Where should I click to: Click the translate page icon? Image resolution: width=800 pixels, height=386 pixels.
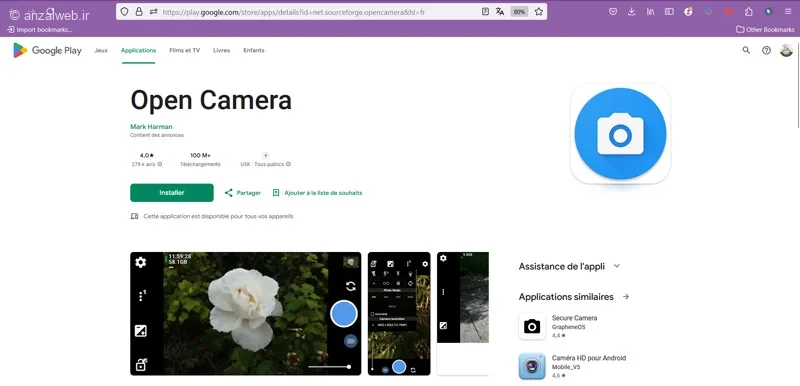[x=500, y=12]
